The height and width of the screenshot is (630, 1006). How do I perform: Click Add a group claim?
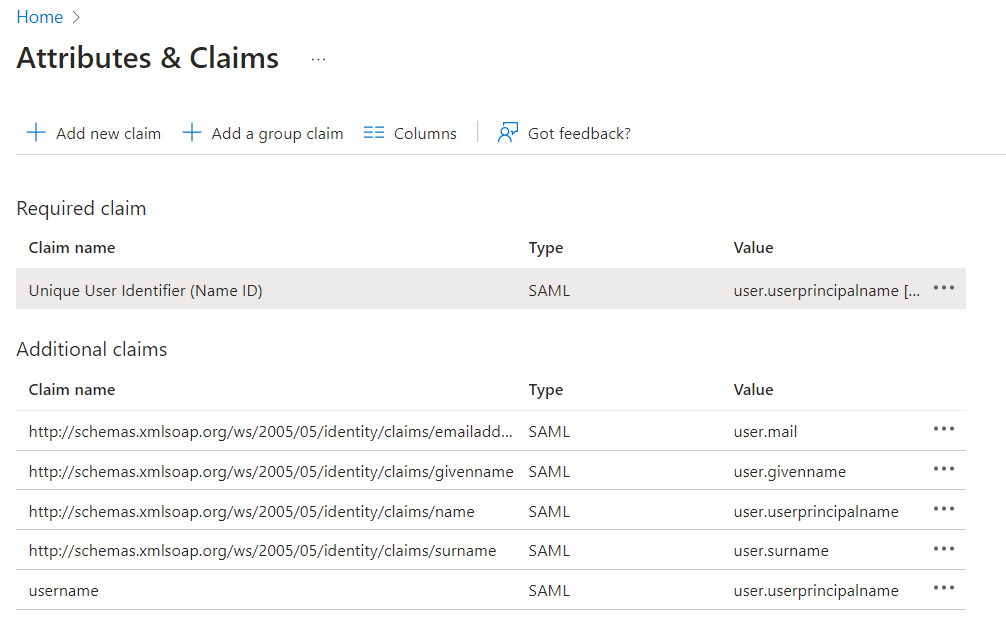coord(277,132)
